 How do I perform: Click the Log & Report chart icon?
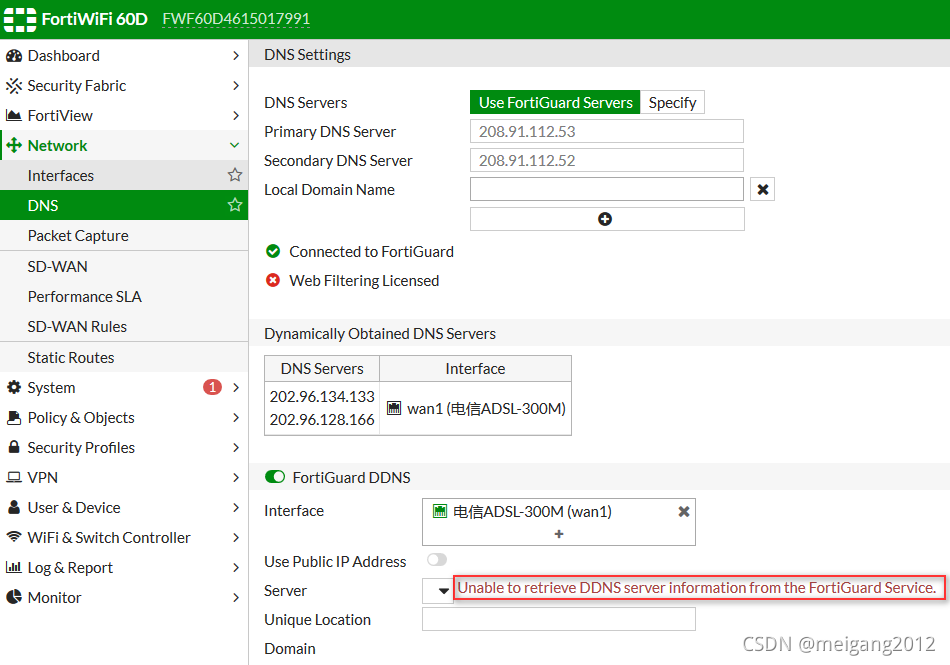[x=13, y=567]
